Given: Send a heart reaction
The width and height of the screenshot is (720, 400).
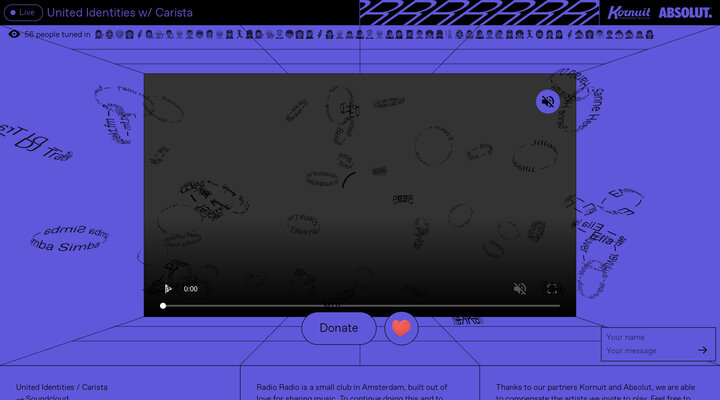Looking at the screenshot, I should (x=401, y=328).
